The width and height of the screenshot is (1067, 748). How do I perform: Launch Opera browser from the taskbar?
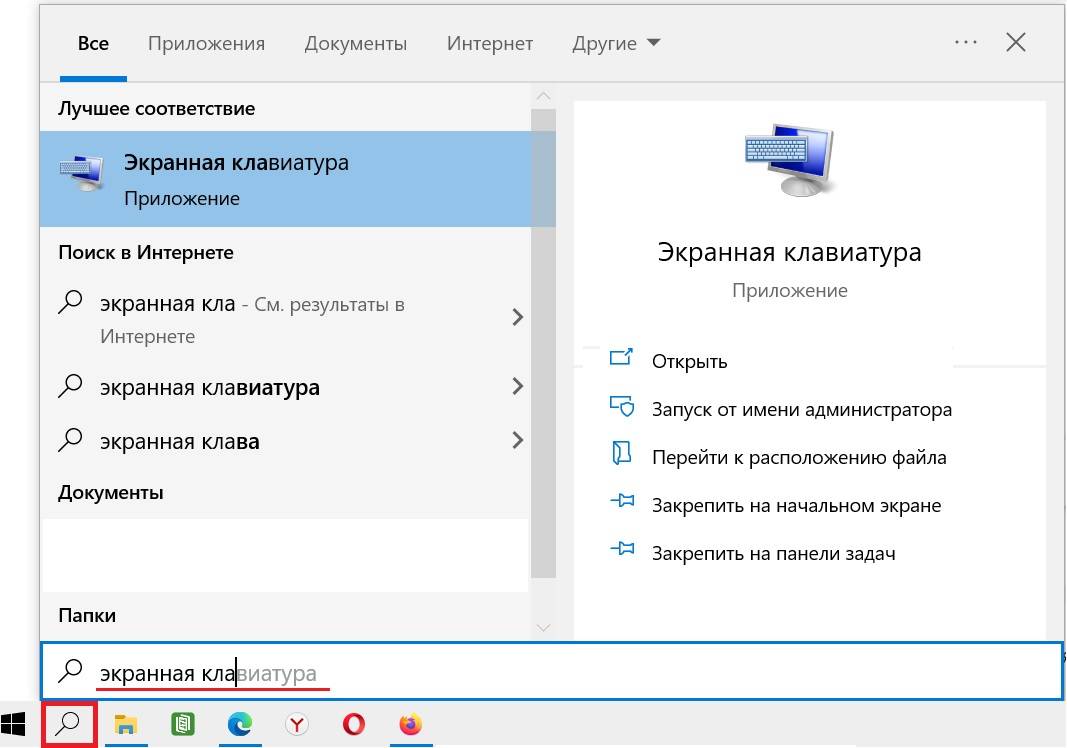pos(353,725)
